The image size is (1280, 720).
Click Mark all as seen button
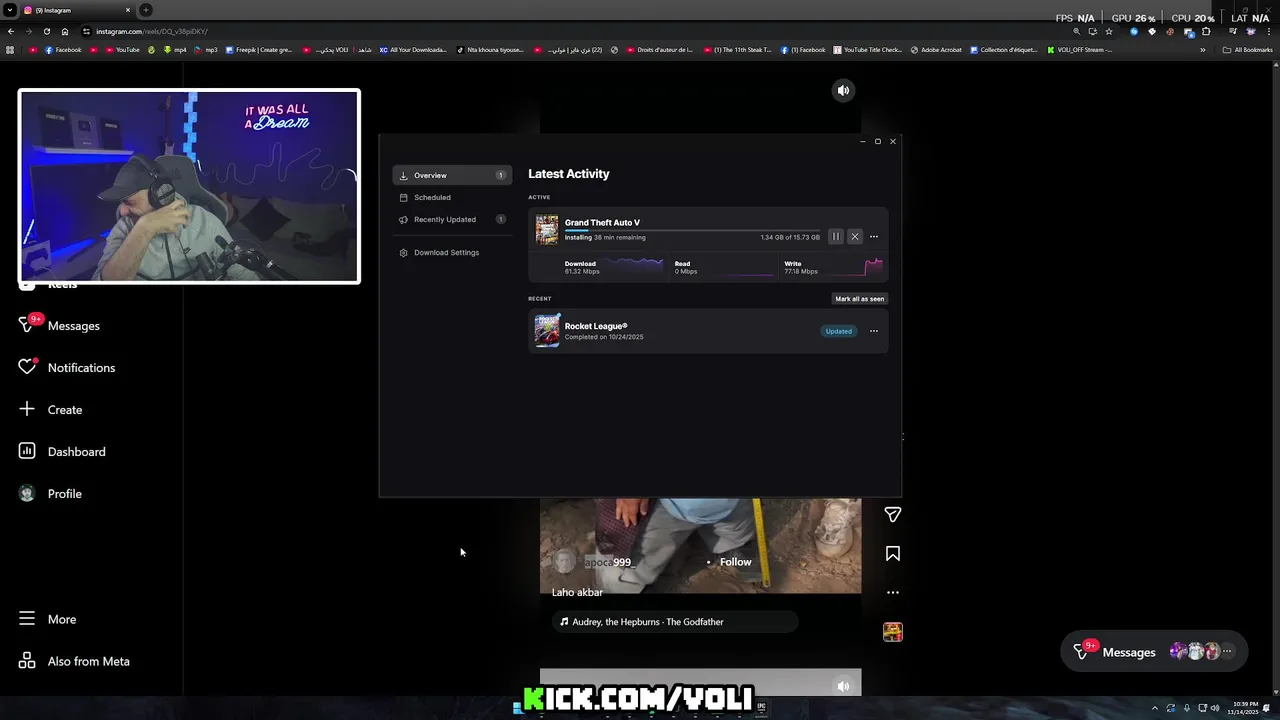click(860, 298)
